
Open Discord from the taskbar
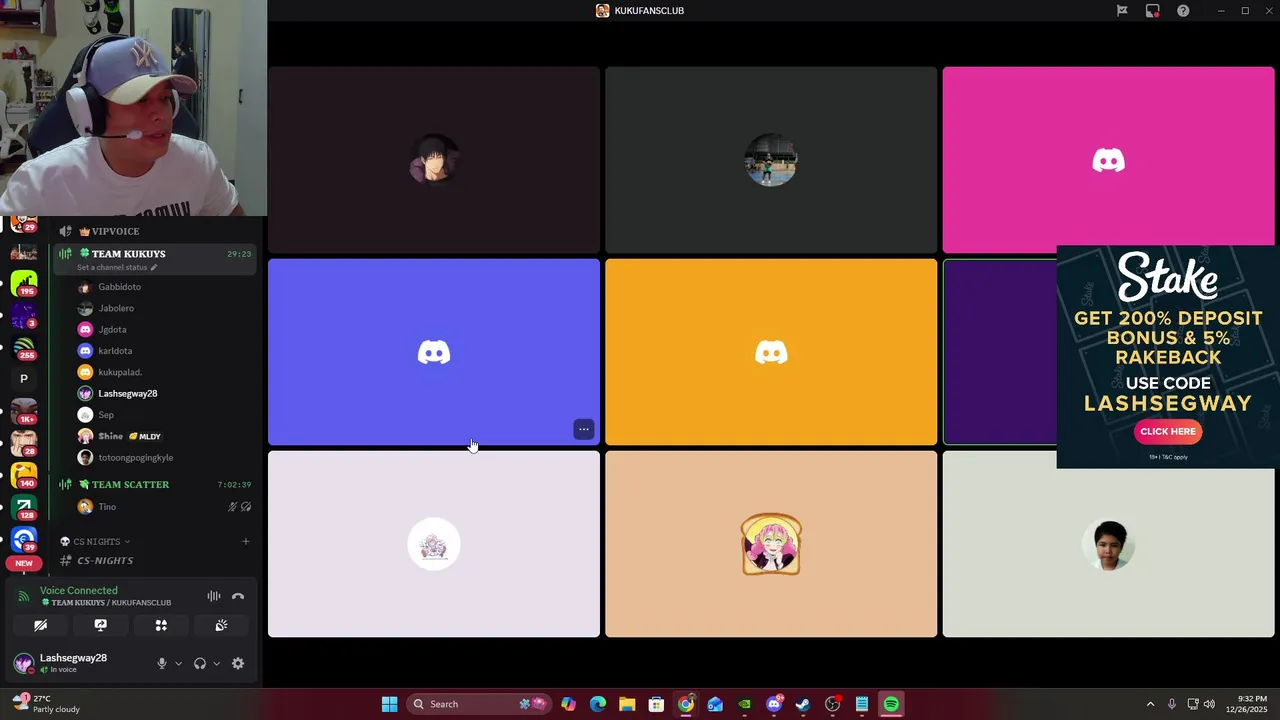[774, 704]
